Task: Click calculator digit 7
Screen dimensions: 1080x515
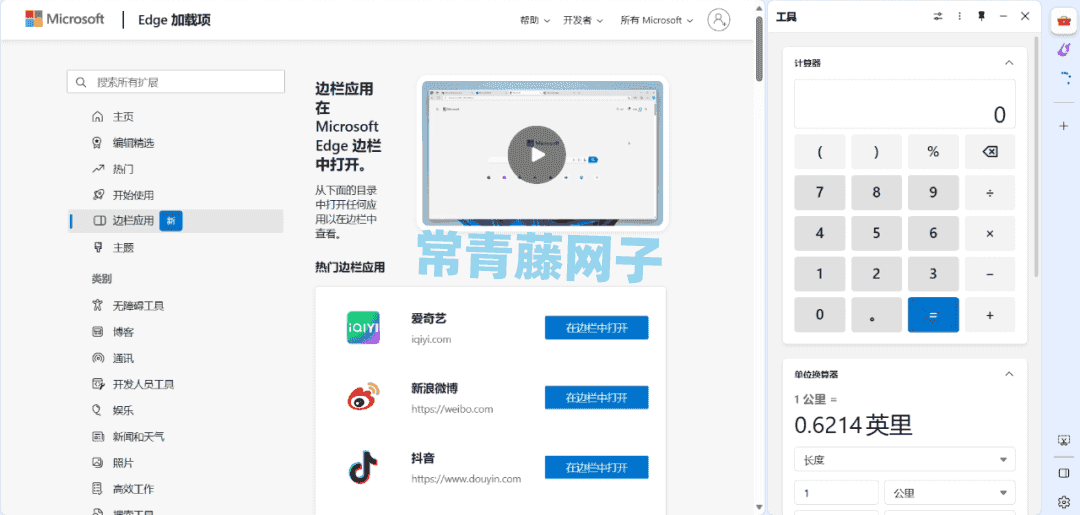Action: pyautogui.click(x=820, y=193)
